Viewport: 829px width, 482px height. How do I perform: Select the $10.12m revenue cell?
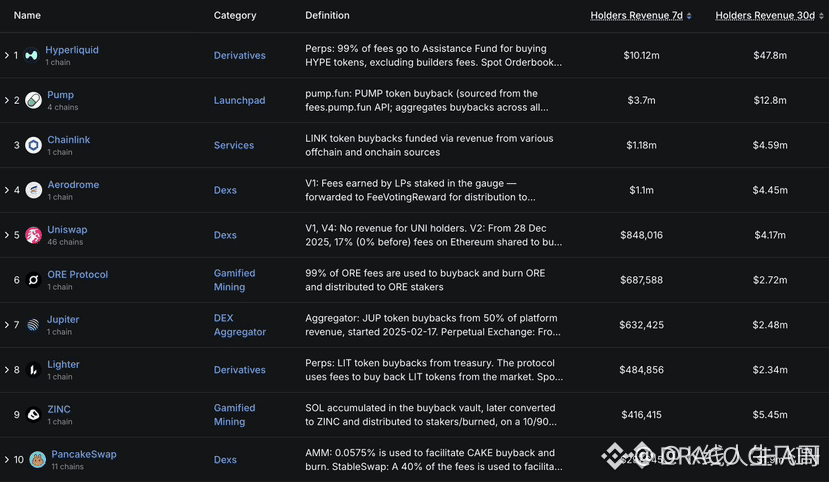pos(641,55)
